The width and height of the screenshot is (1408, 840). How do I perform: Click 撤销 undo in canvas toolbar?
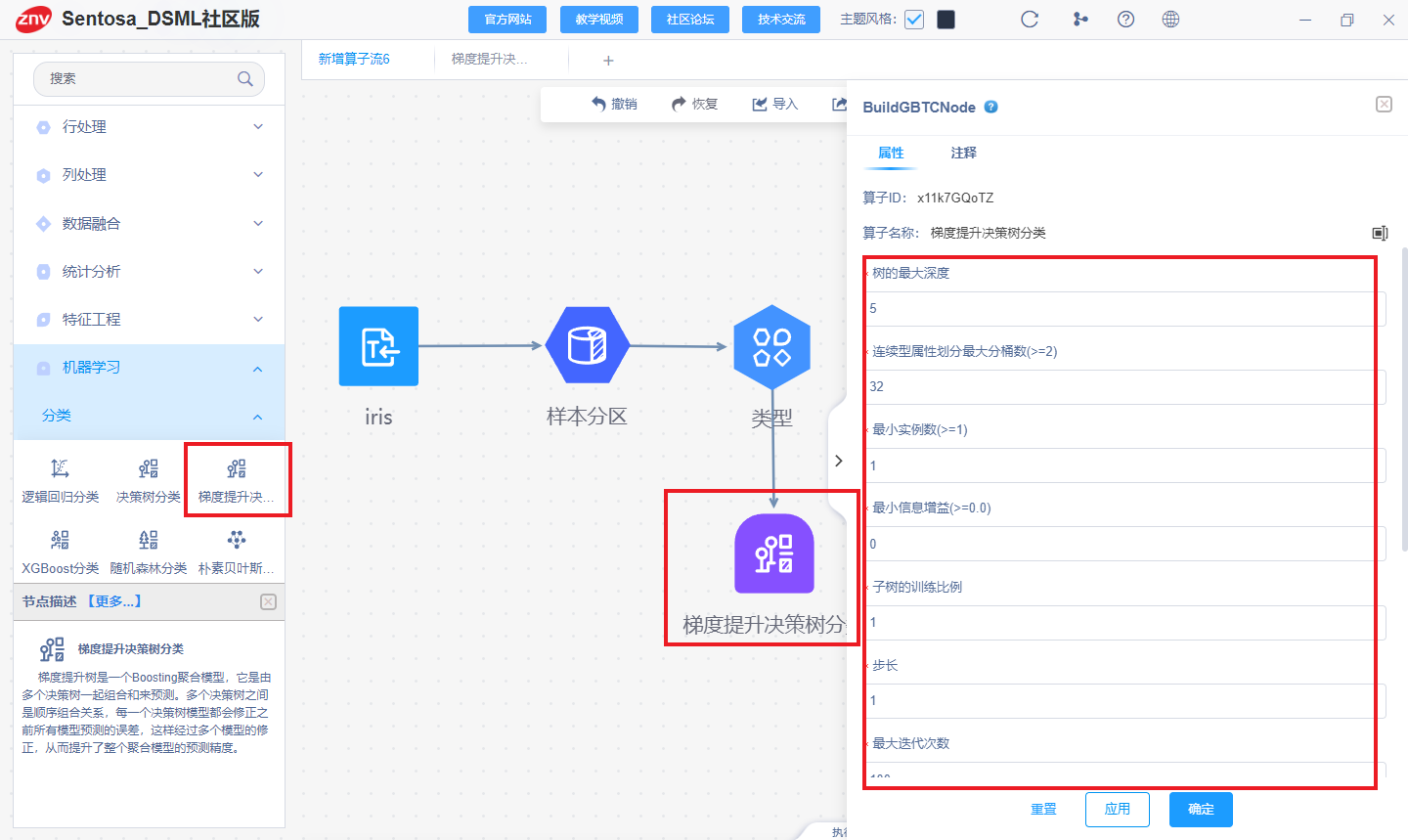tap(614, 104)
